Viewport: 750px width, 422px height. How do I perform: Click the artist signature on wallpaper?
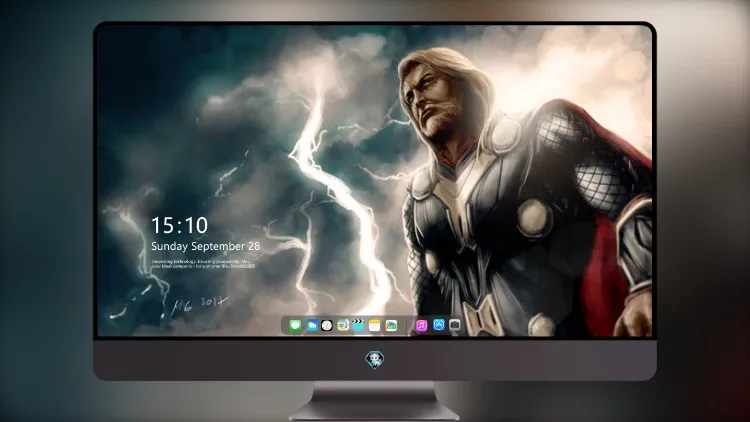199,305
